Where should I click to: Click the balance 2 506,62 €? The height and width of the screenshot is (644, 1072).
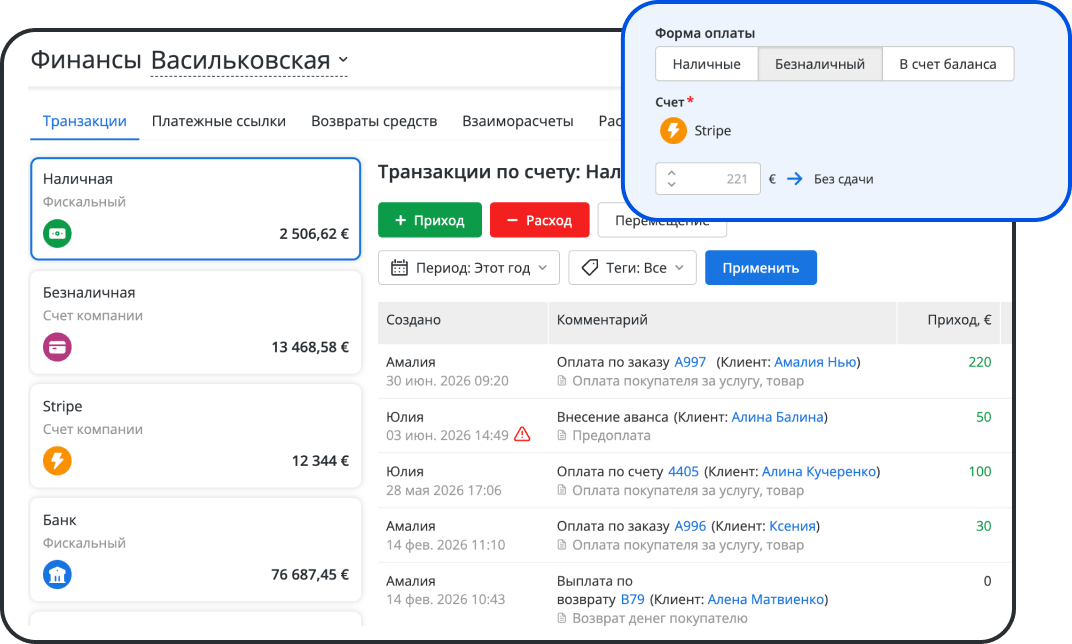tap(314, 234)
